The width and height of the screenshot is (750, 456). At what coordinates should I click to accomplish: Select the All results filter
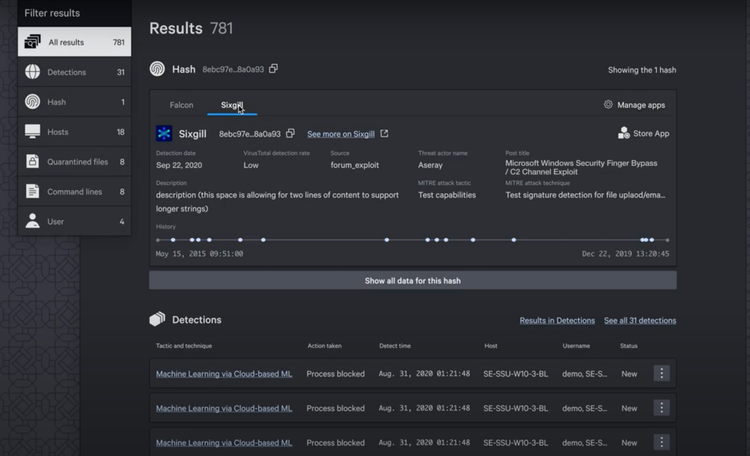point(74,42)
